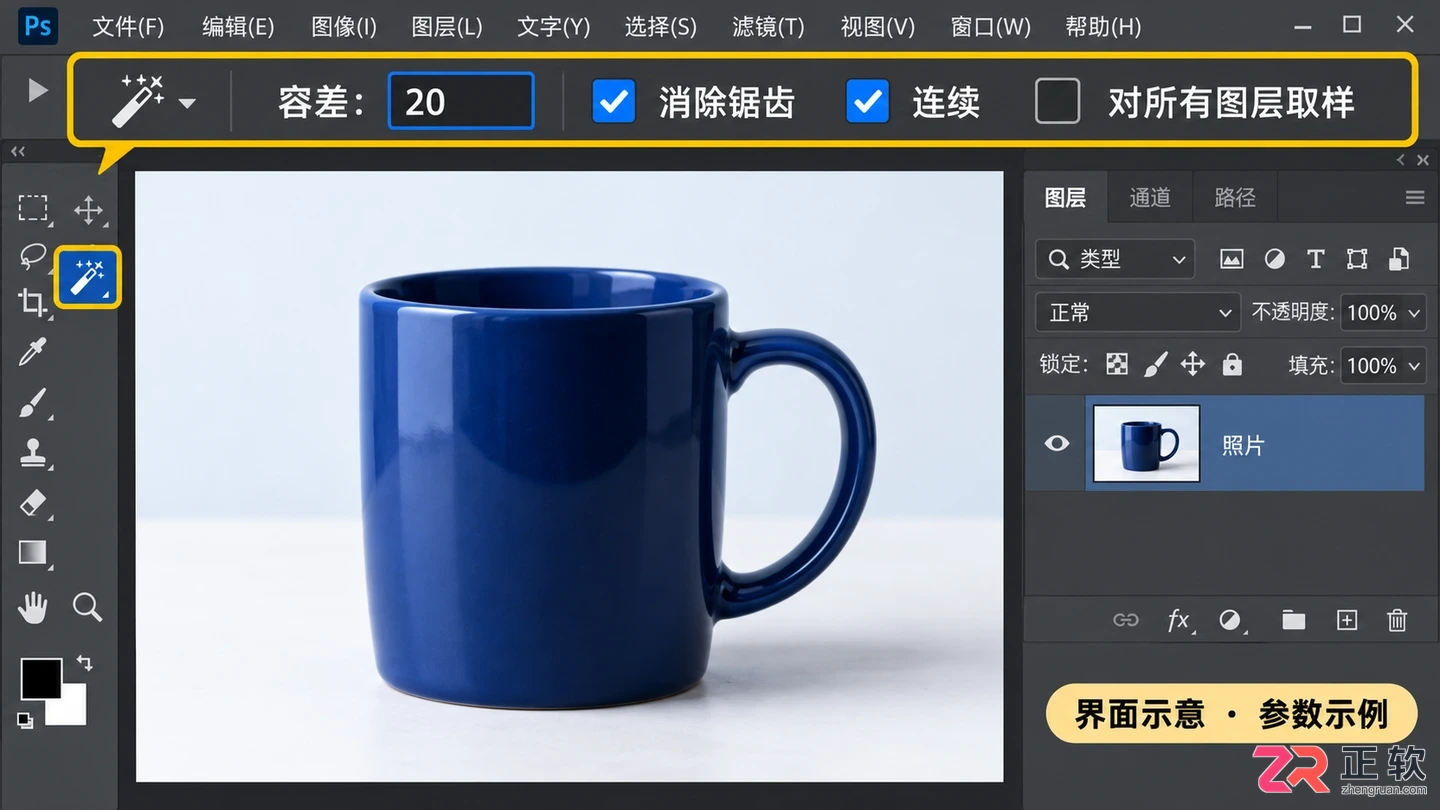
Task: Click the link layers icon
Action: tap(1126, 620)
